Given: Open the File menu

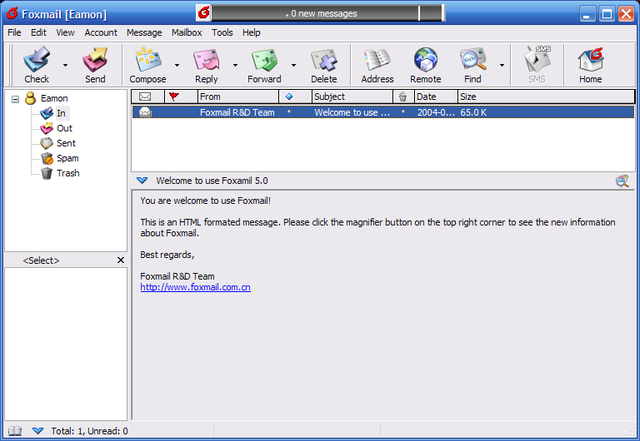Looking at the screenshot, I should click(14, 33).
